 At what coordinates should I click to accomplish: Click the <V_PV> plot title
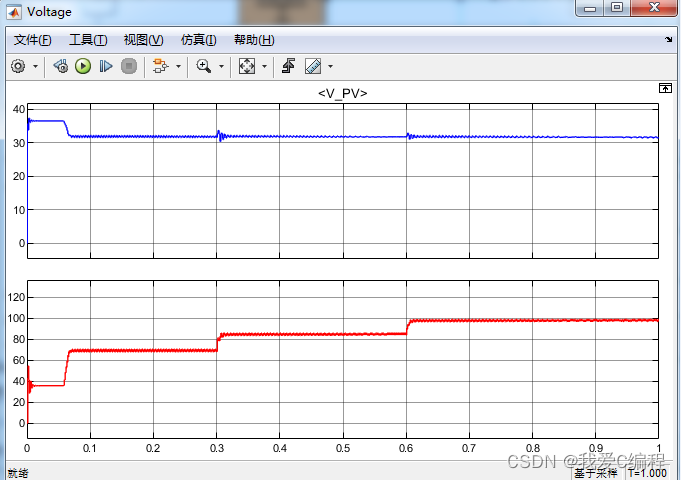[343, 93]
